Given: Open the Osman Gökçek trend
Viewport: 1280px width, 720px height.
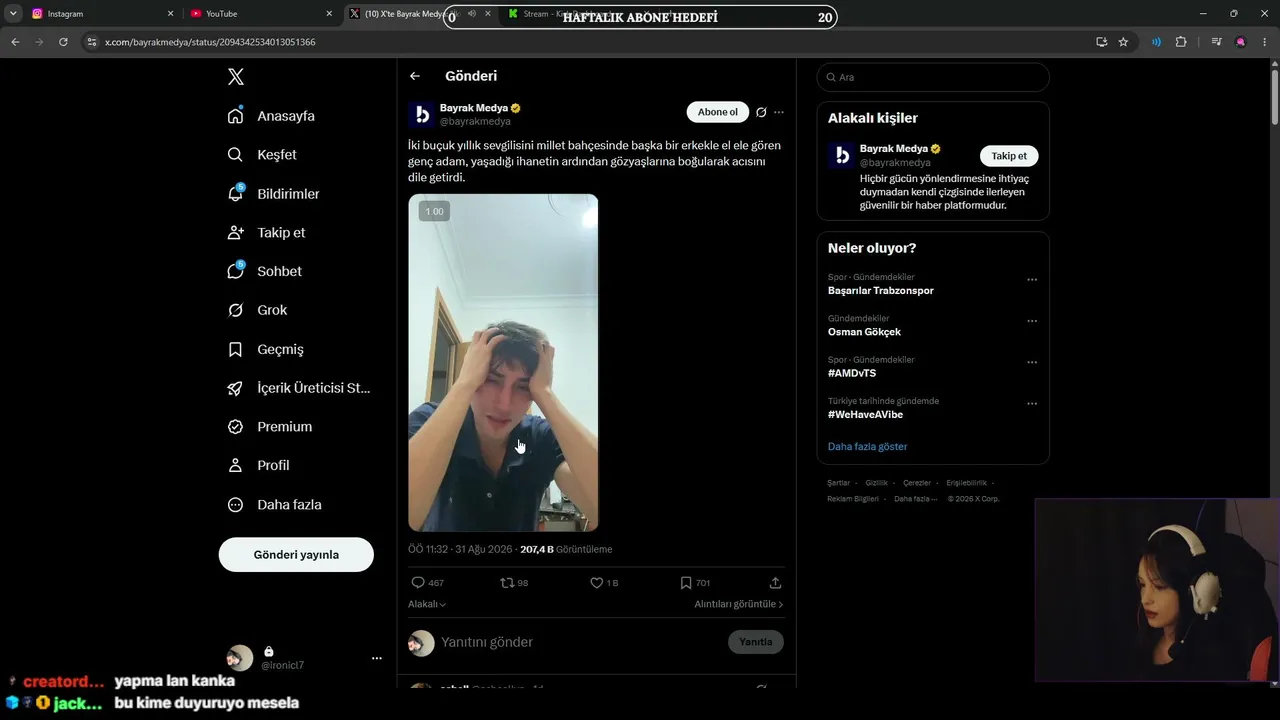Looking at the screenshot, I should pos(864,332).
